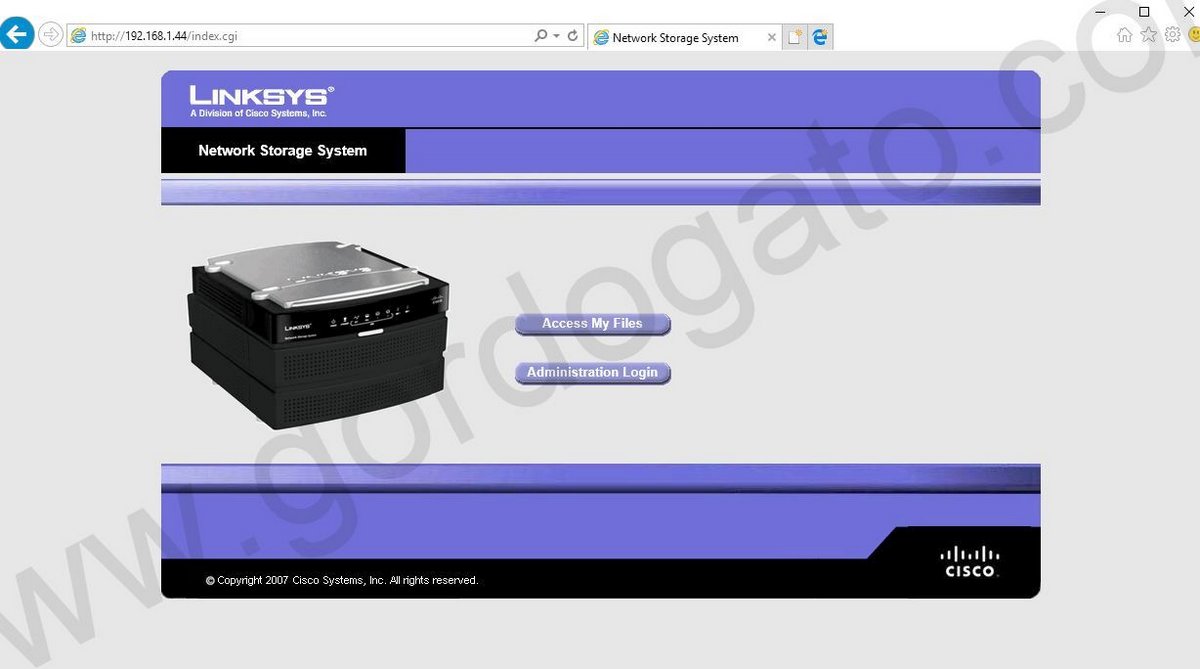Close the Network Storage System tab
Viewport: 1200px width, 669px height.
771,37
